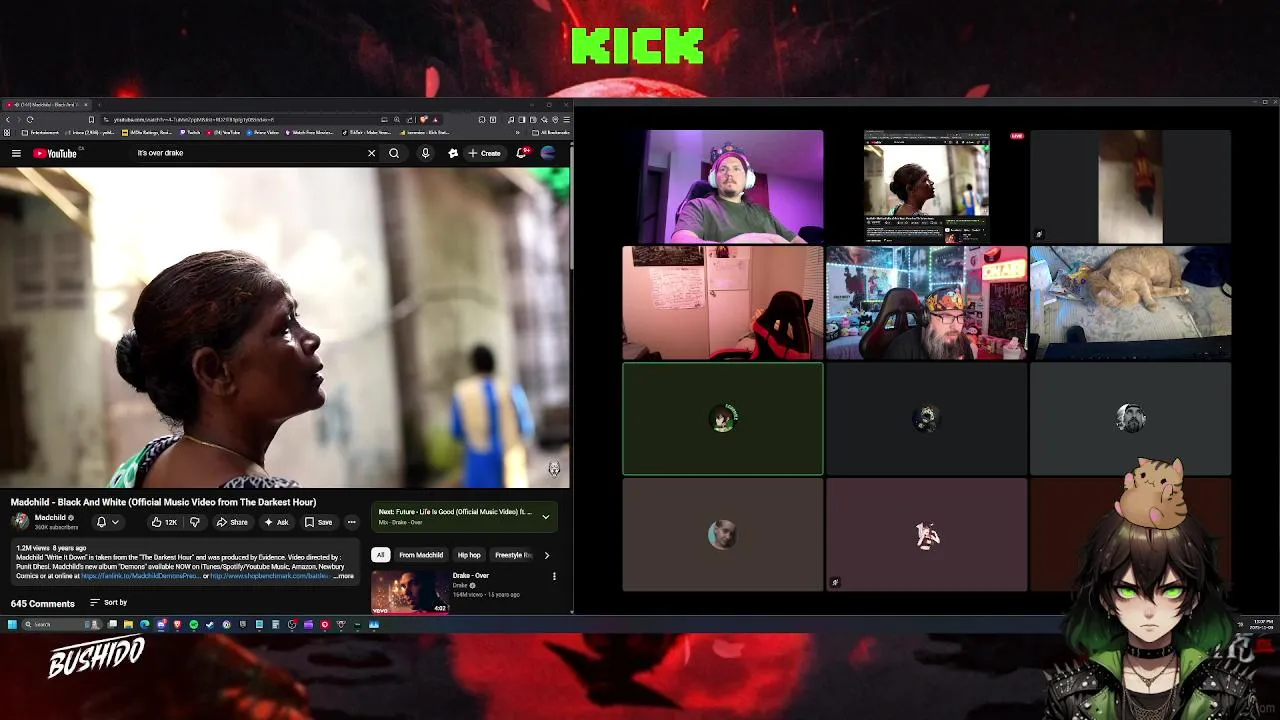Click the Ask button under the video
This screenshot has width=1280, height=720.
point(276,521)
